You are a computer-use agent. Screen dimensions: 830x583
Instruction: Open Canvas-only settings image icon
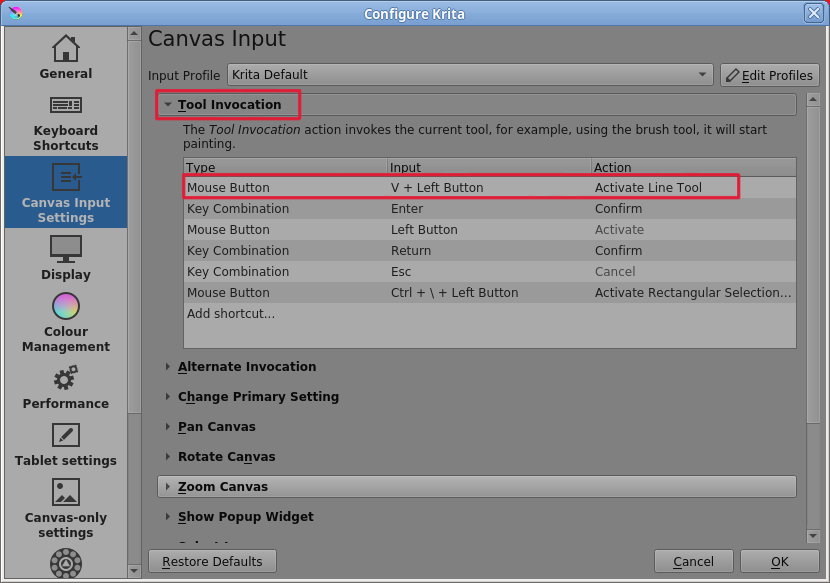tap(66, 493)
